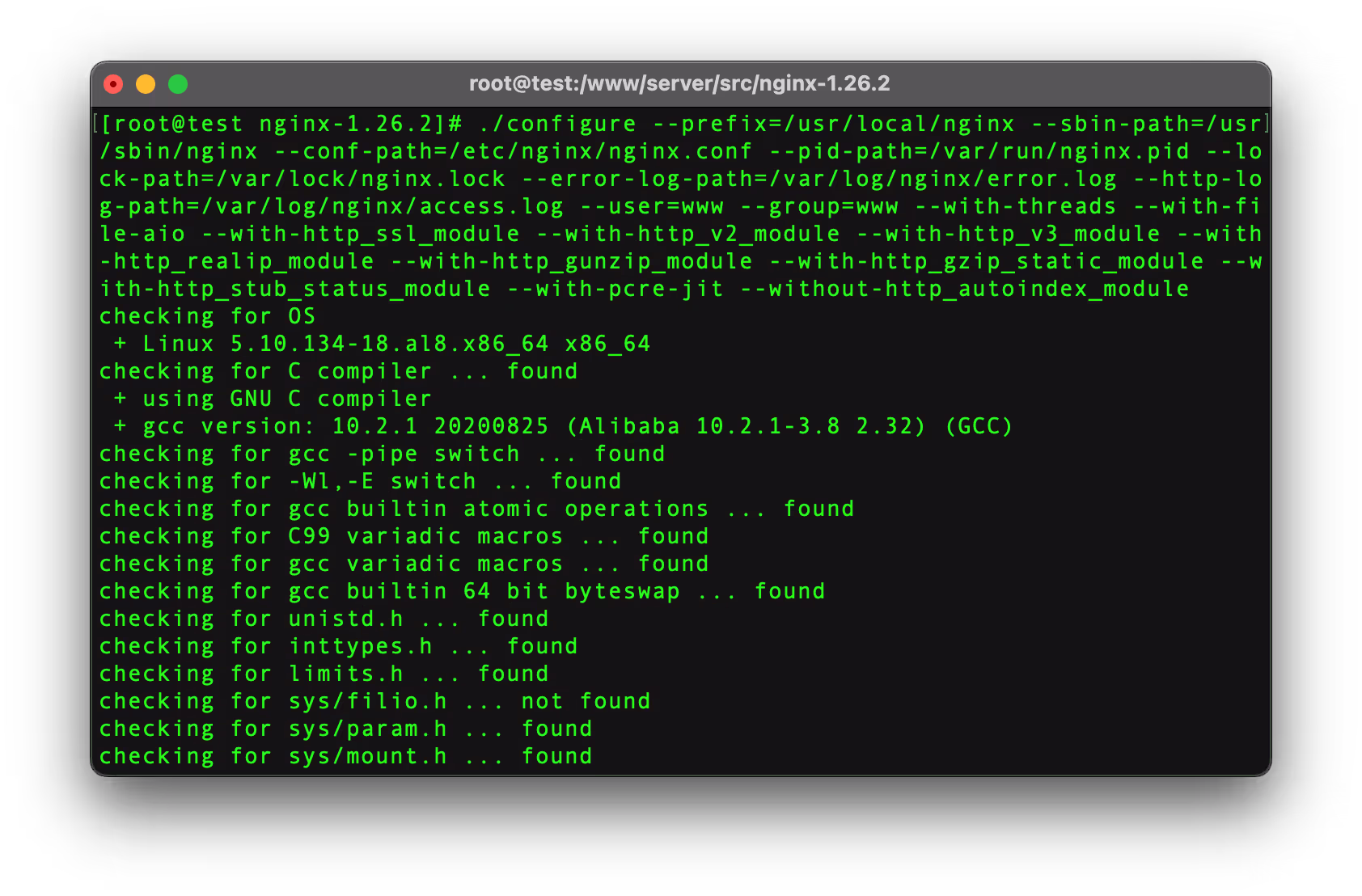The height and width of the screenshot is (896, 1362).
Task: Click the red close window button
Action: [113, 84]
